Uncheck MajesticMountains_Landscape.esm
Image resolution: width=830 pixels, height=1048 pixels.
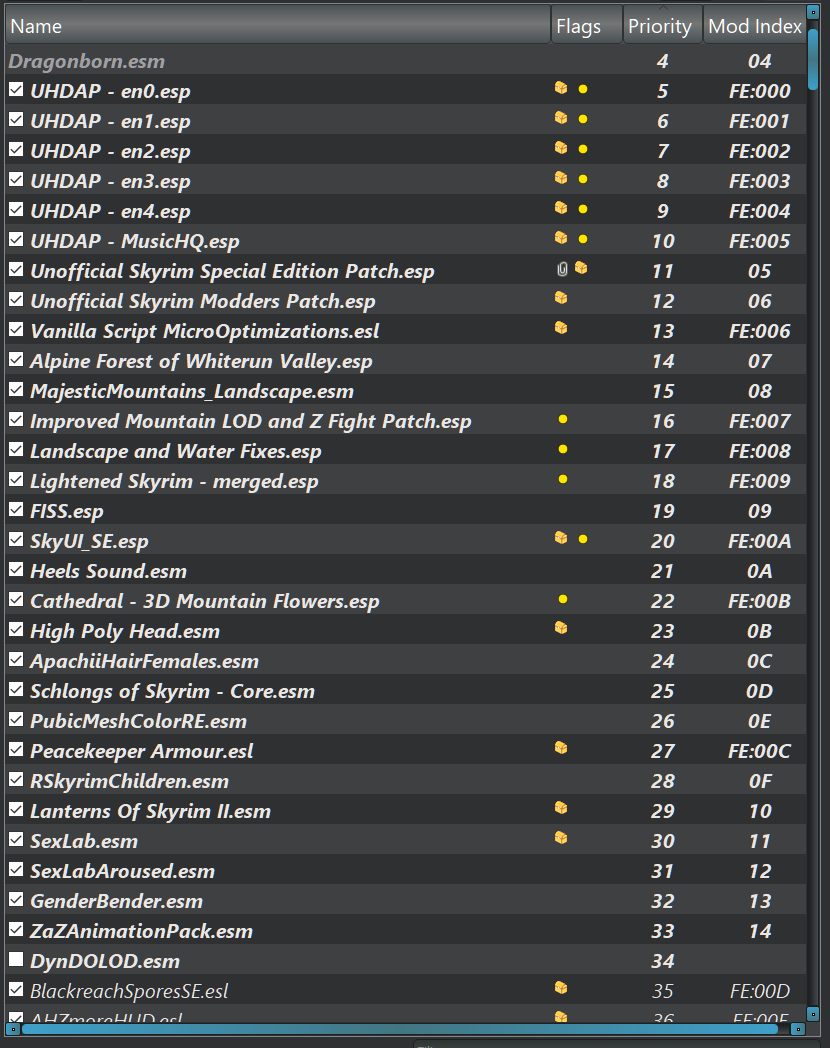16,390
